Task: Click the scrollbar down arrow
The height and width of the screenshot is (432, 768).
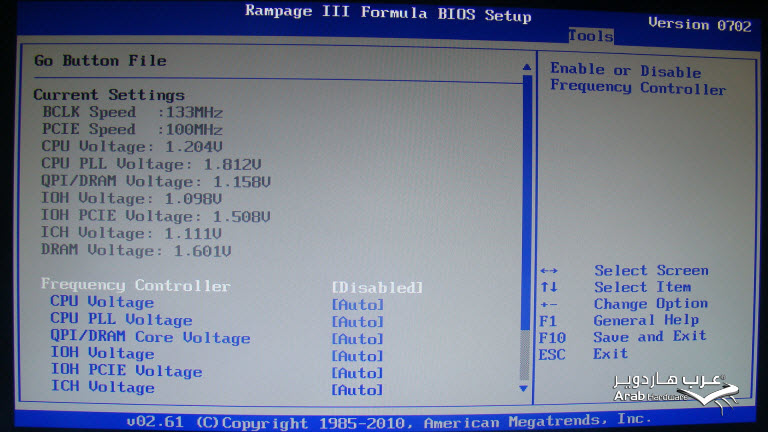Action: pyautogui.click(x=524, y=388)
